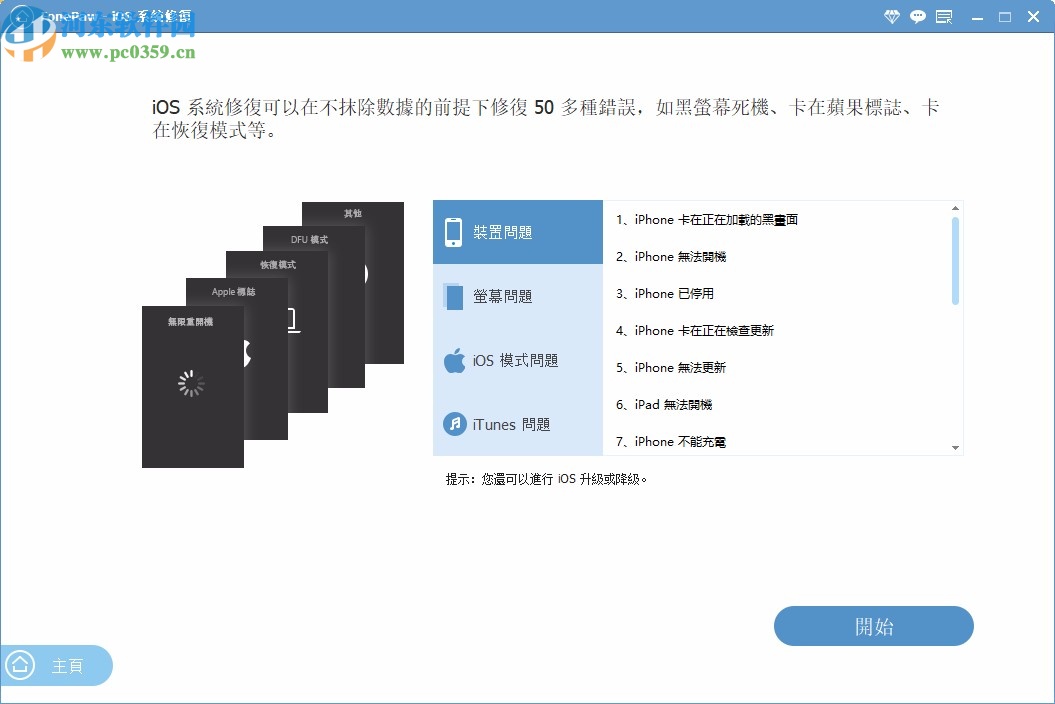Click the 無限重開機 phone thumbnail

[x=191, y=385]
